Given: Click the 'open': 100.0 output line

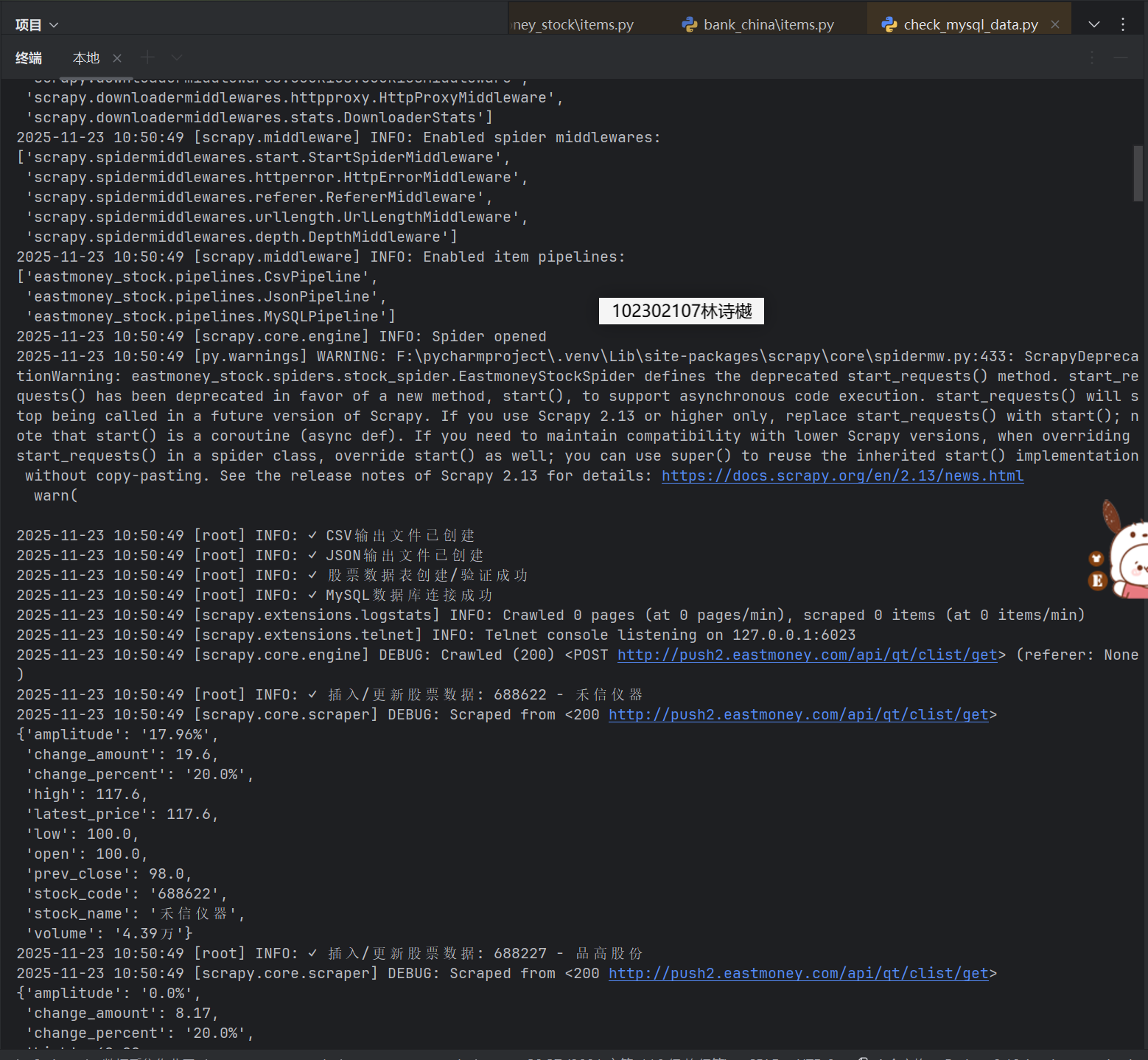Looking at the screenshot, I should 86,854.
